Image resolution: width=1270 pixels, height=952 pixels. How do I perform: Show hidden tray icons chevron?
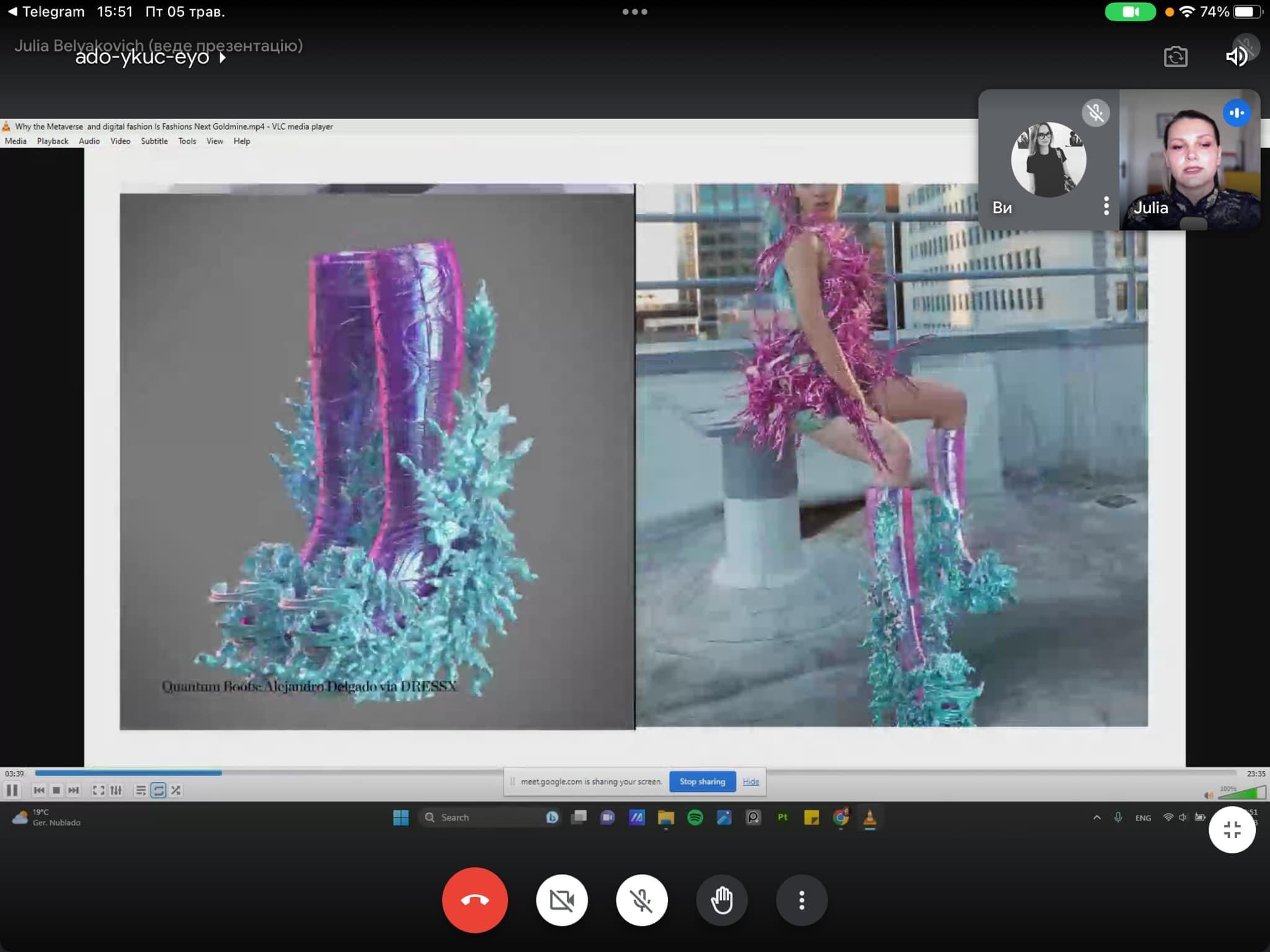1097,818
